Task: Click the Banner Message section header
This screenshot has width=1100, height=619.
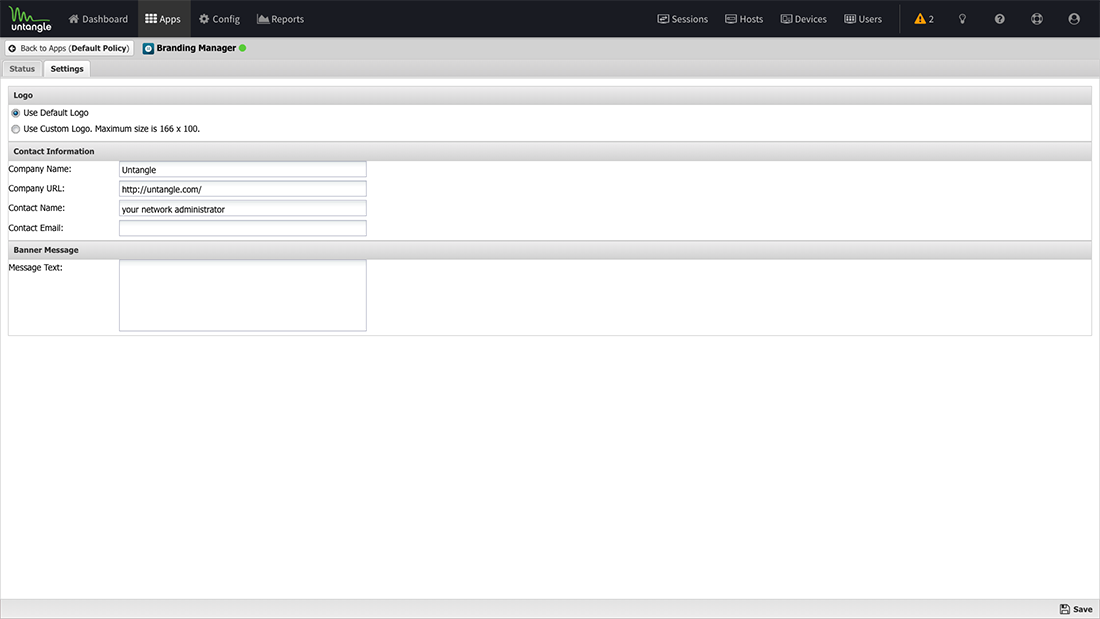Action: (550, 250)
